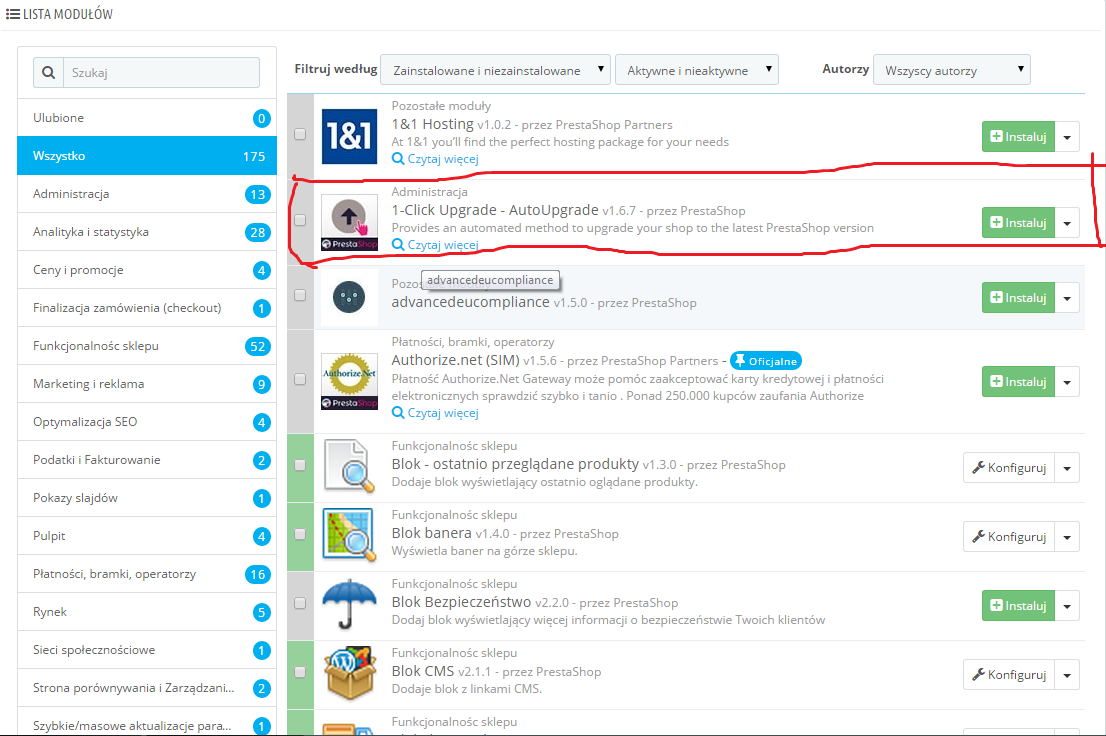The height and width of the screenshot is (736, 1106).
Task: Open the Pokazy slajdów category
Action: pyautogui.click(x=147, y=498)
